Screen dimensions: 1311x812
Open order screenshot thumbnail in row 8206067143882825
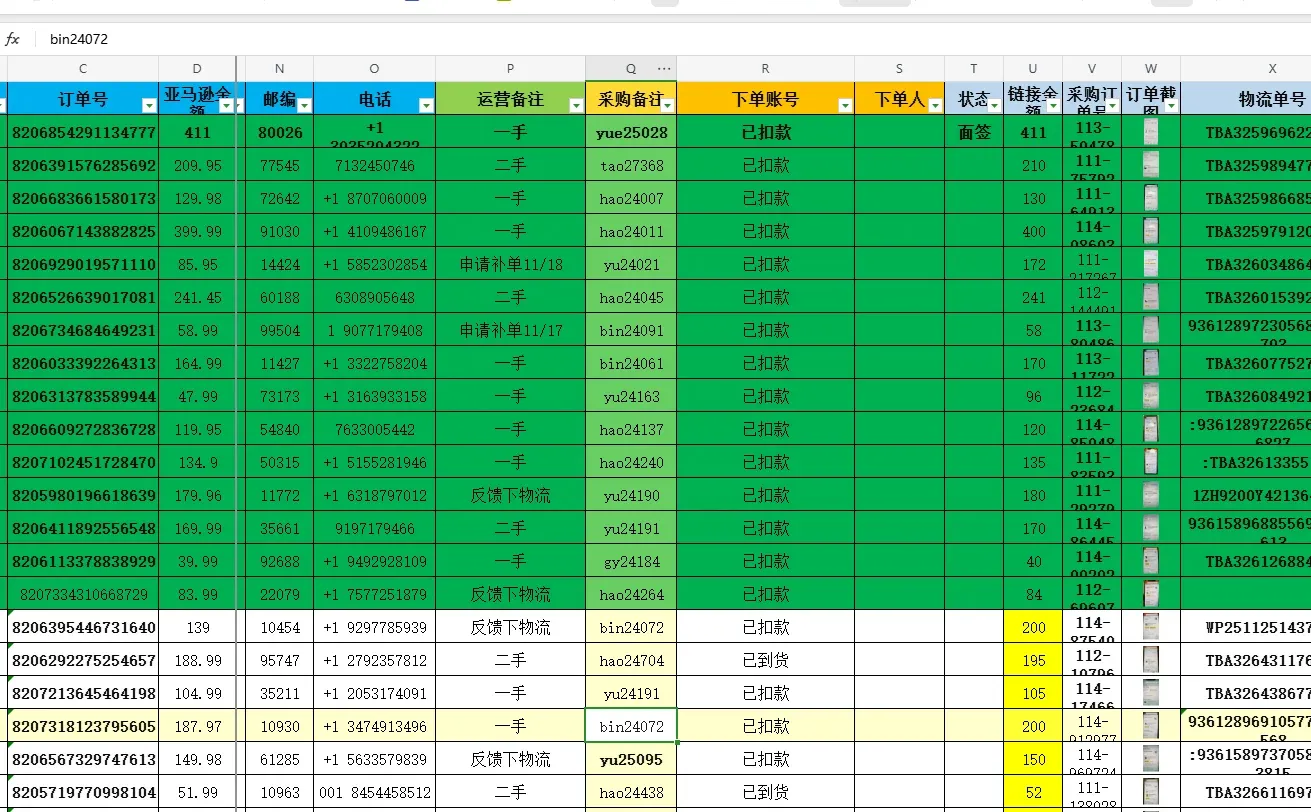click(x=1151, y=231)
